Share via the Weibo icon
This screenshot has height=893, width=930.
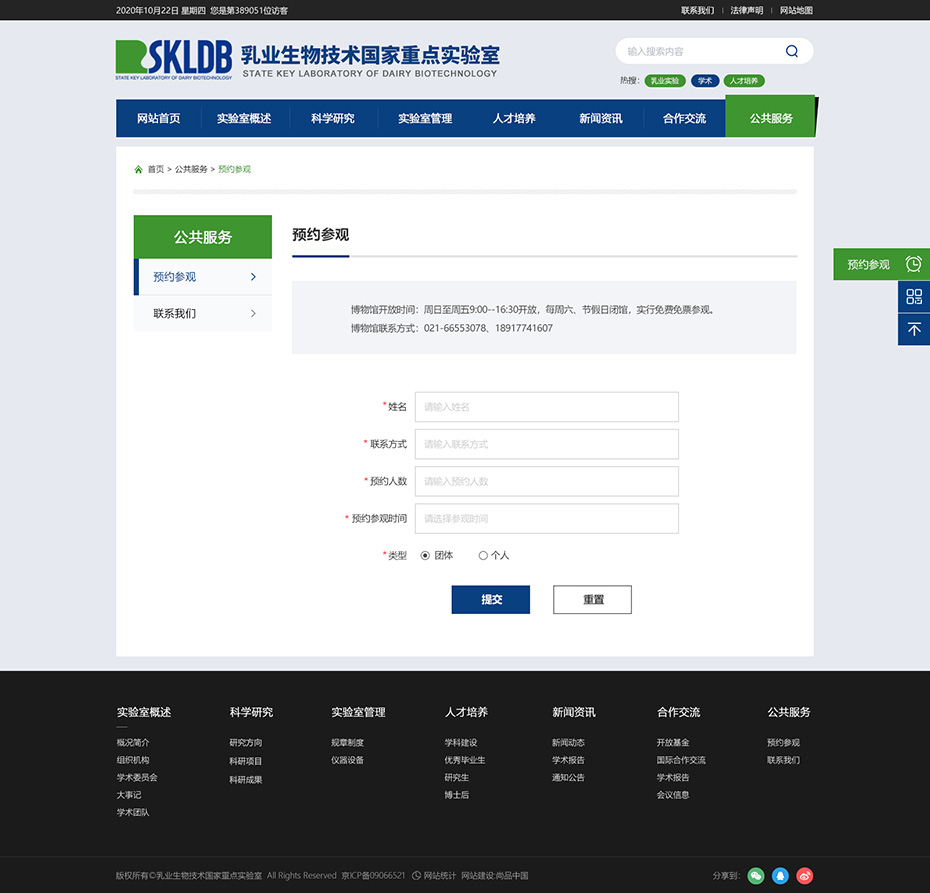805,876
